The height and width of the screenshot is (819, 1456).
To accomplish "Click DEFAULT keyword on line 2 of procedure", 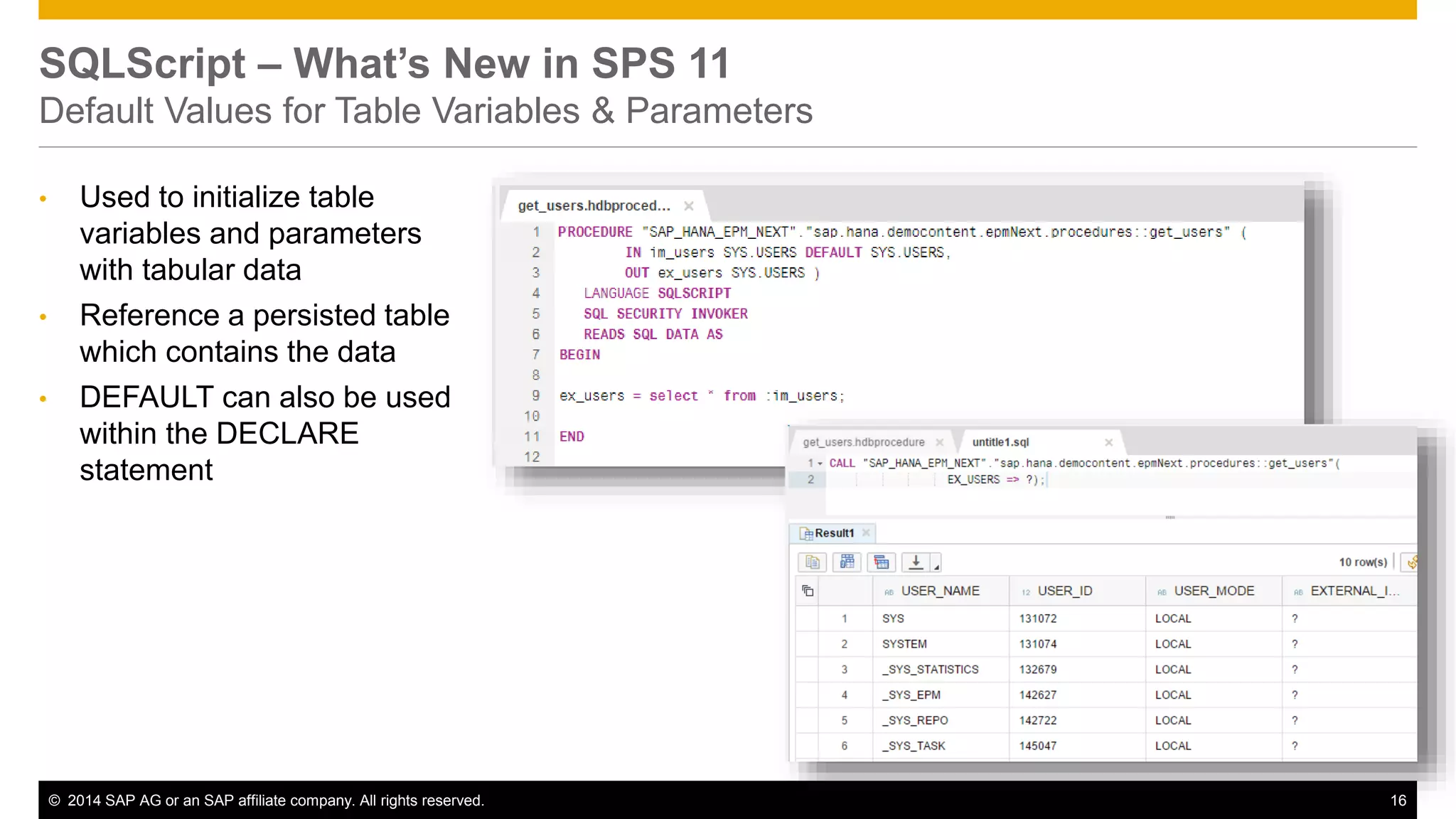I will click(x=833, y=253).
